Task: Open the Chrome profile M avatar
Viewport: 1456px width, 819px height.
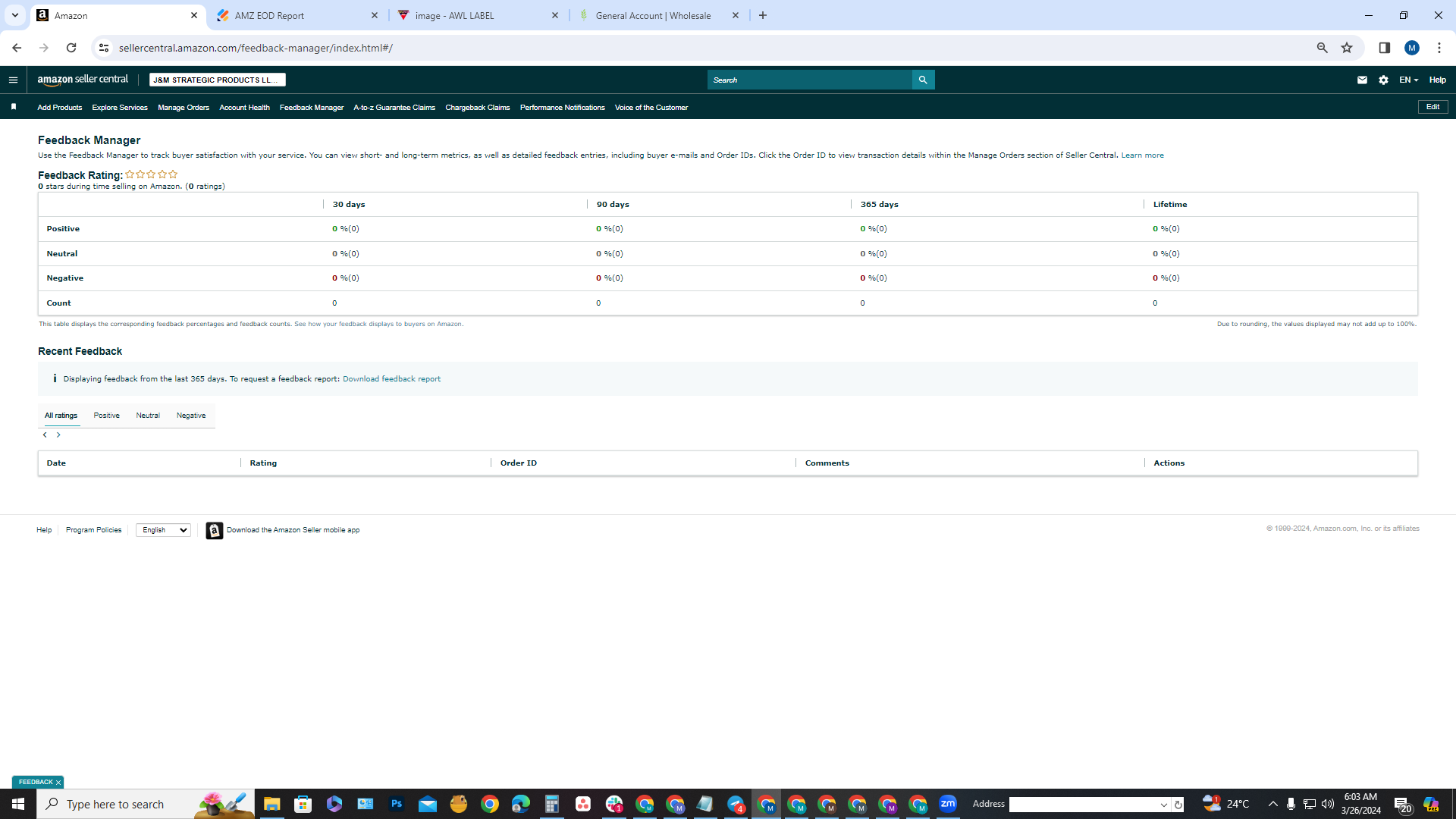Action: [1411, 48]
